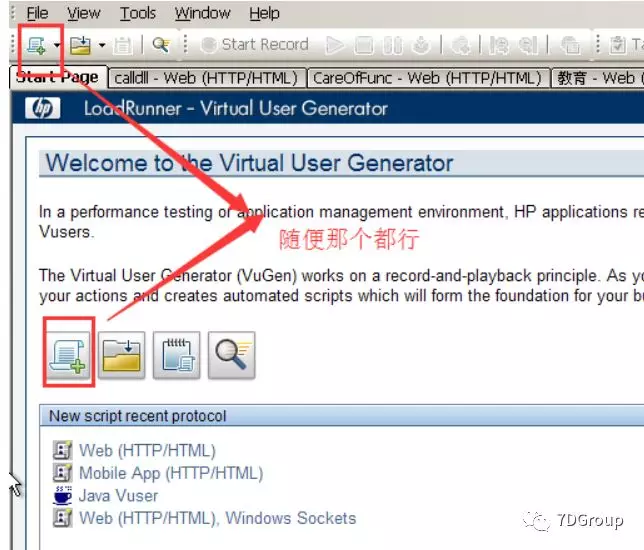This screenshot has height=550, width=644.
Task: Open the Web (HTTP/HTML) recent protocol link
Action: pos(147,451)
